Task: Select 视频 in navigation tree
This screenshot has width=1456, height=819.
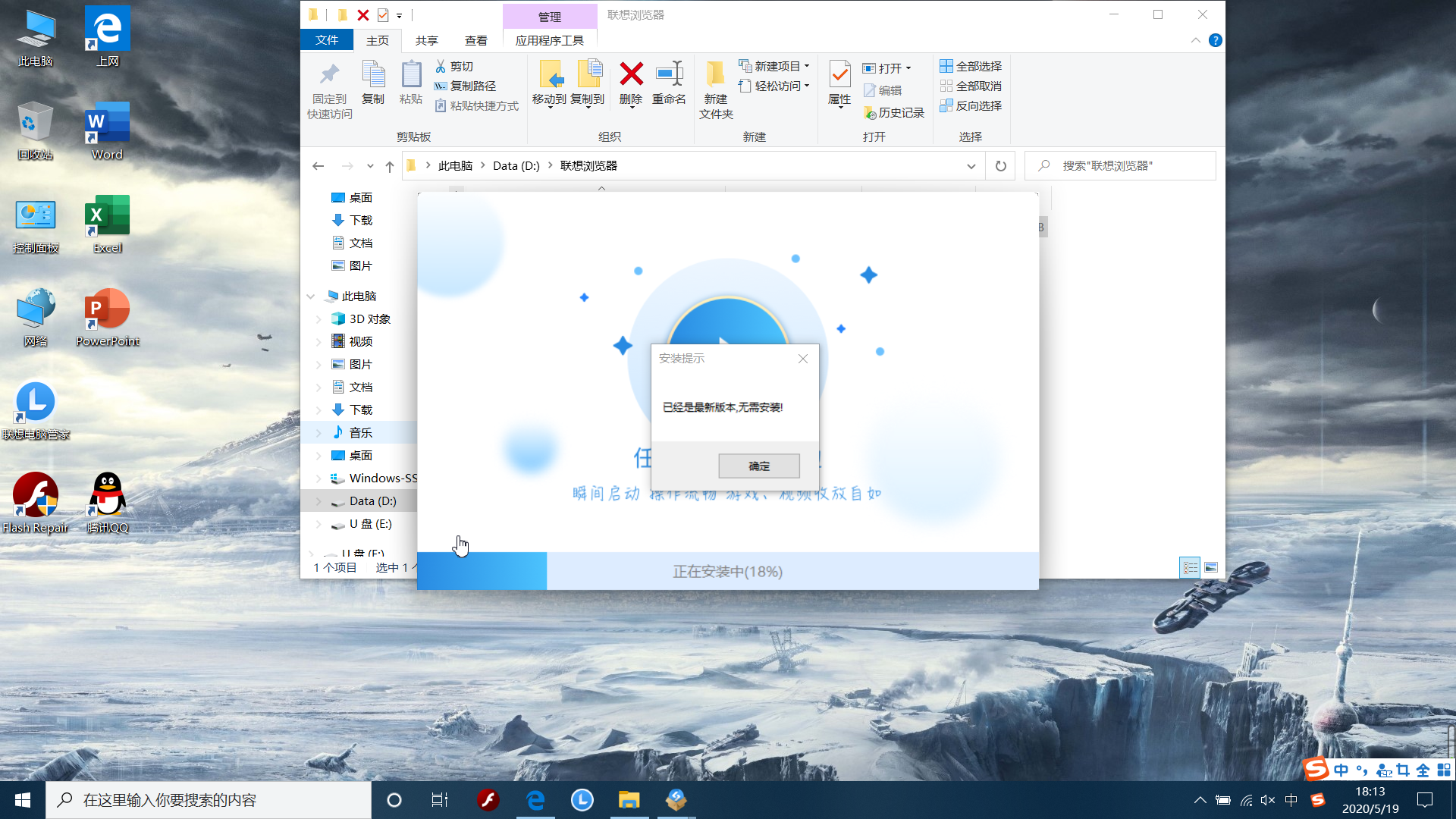Action: click(x=361, y=342)
